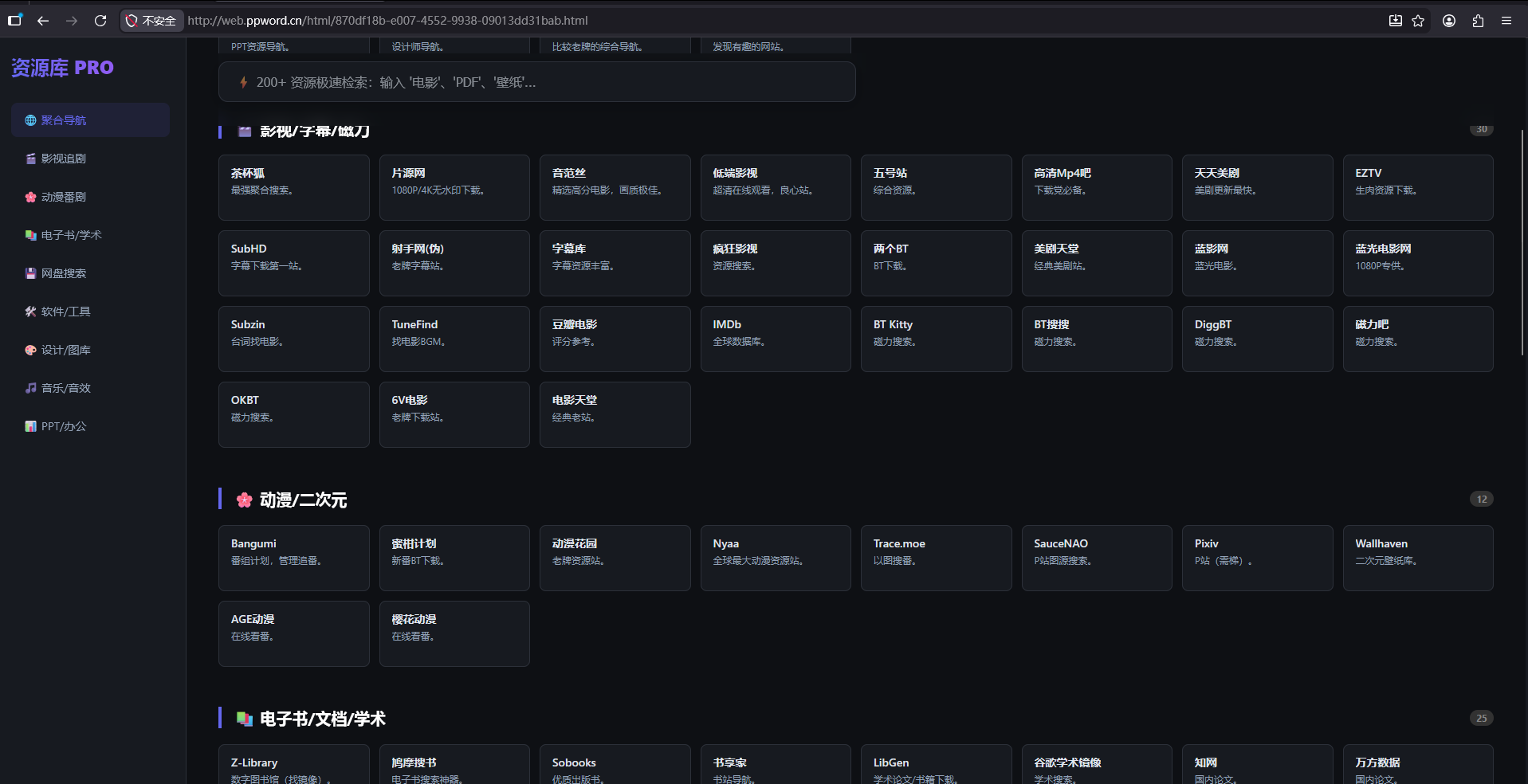The height and width of the screenshot is (784, 1528).
Task: Click the browser back arrow
Action: point(43,21)
